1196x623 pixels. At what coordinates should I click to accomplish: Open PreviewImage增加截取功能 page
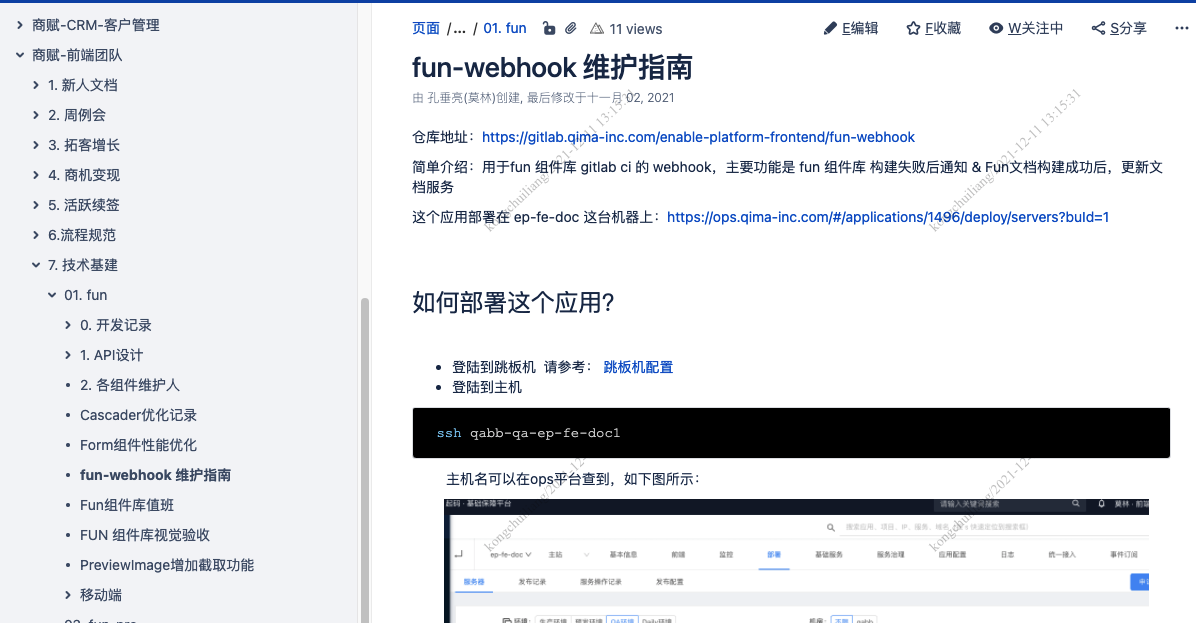(x=166, y=565)
